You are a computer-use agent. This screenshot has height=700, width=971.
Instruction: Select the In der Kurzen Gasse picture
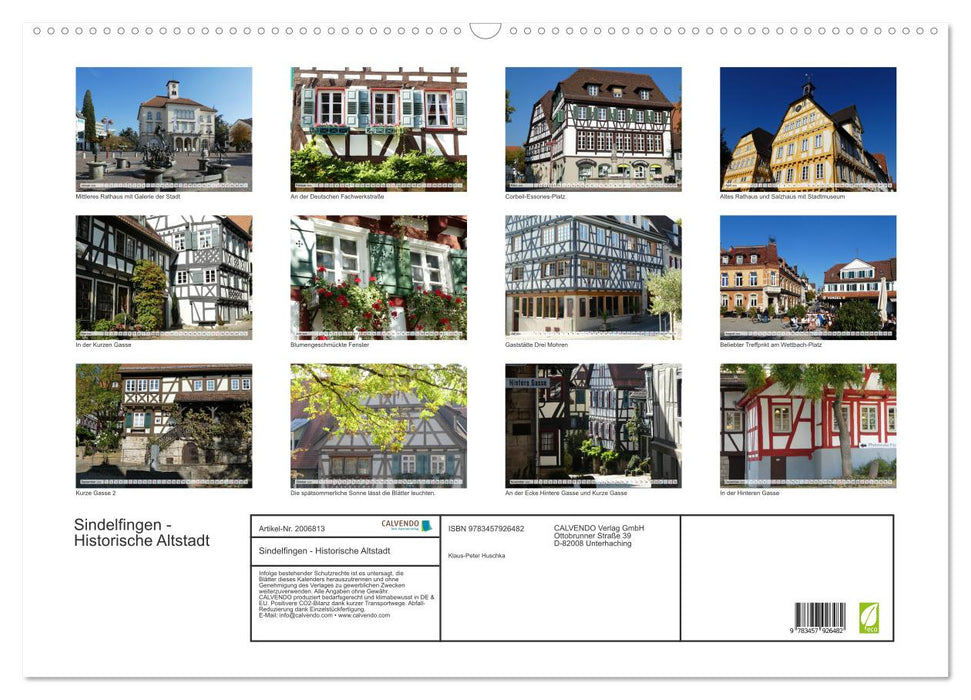(x=163, y=276)
